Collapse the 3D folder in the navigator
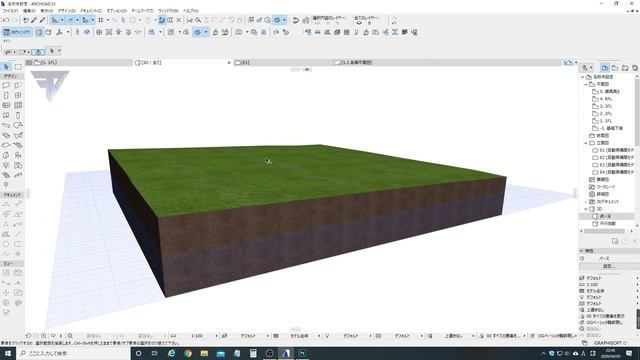The width and height of the screenshot is (640, 360). 586,209
